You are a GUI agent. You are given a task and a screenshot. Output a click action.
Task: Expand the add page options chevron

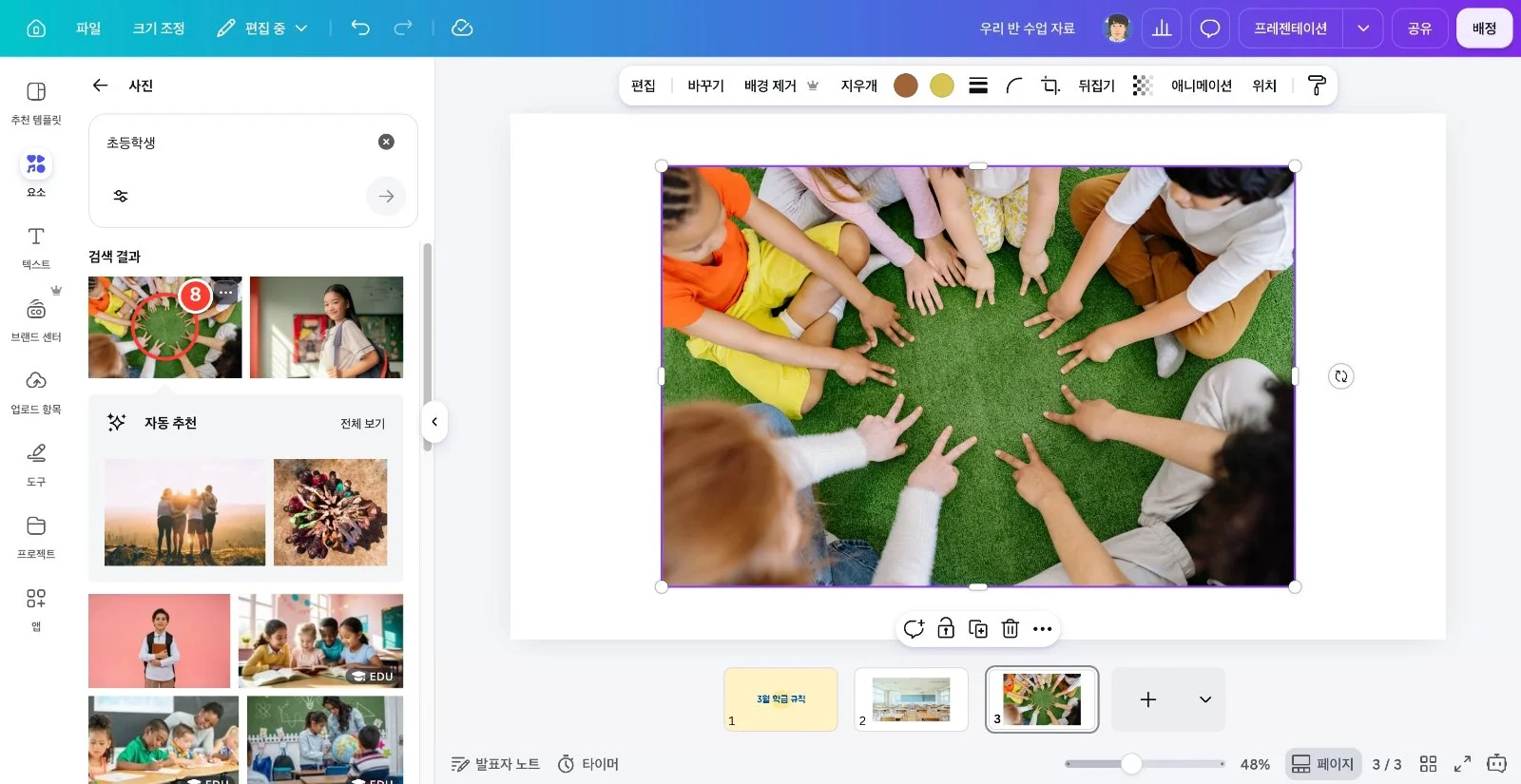click(1204, 699)
